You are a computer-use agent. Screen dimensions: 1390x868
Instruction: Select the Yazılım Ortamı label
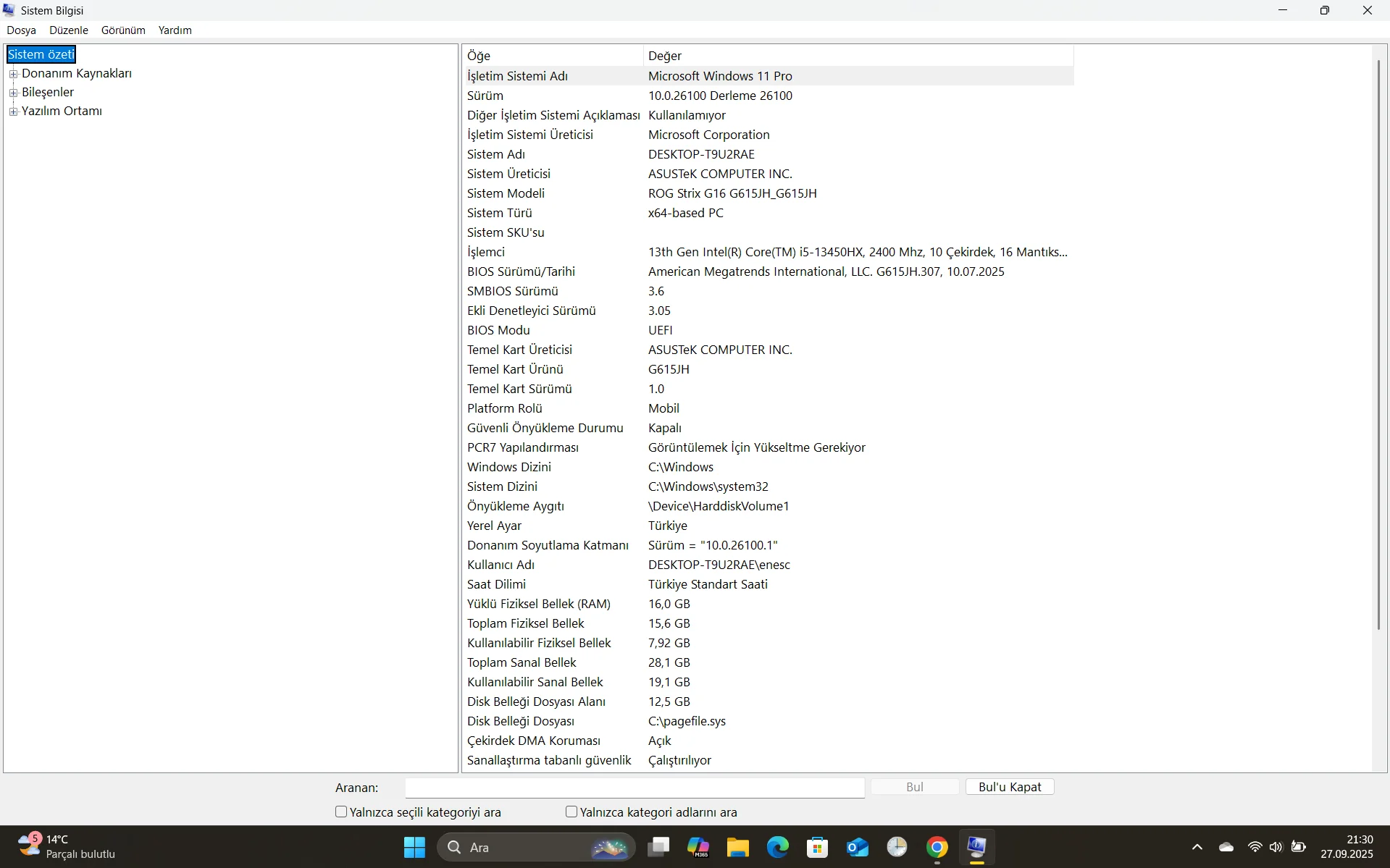click(x=62, y=111)
